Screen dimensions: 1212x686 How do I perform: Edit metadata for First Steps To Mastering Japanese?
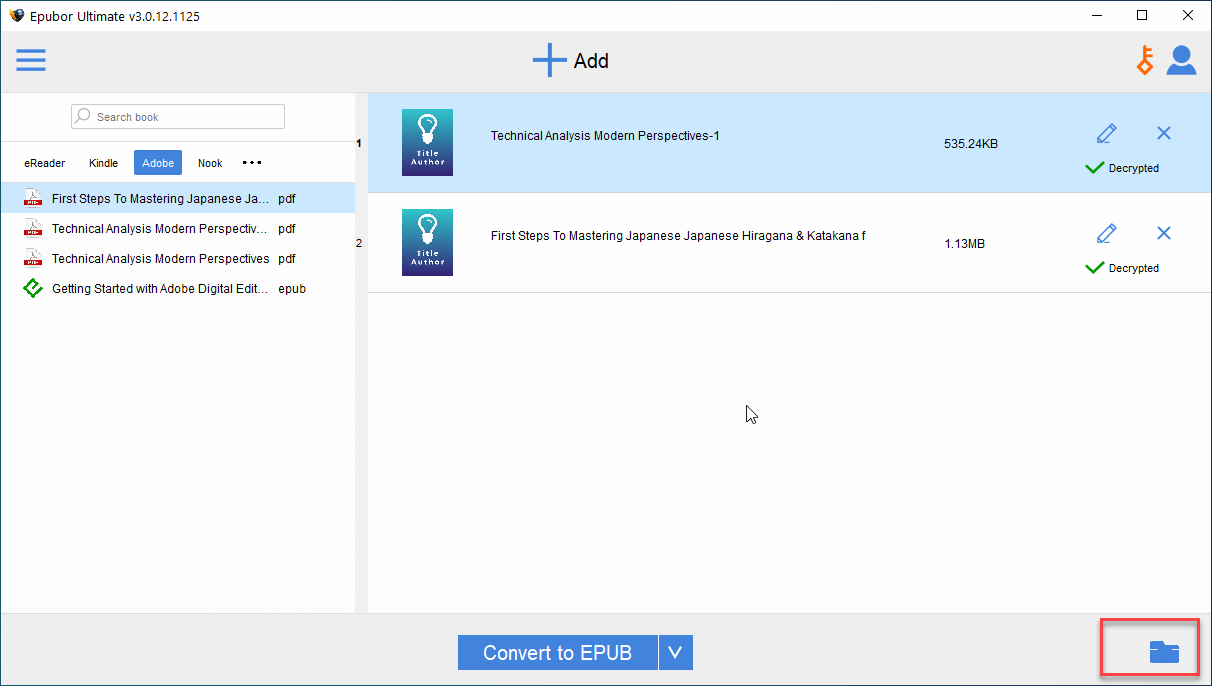pos(1106,233)
